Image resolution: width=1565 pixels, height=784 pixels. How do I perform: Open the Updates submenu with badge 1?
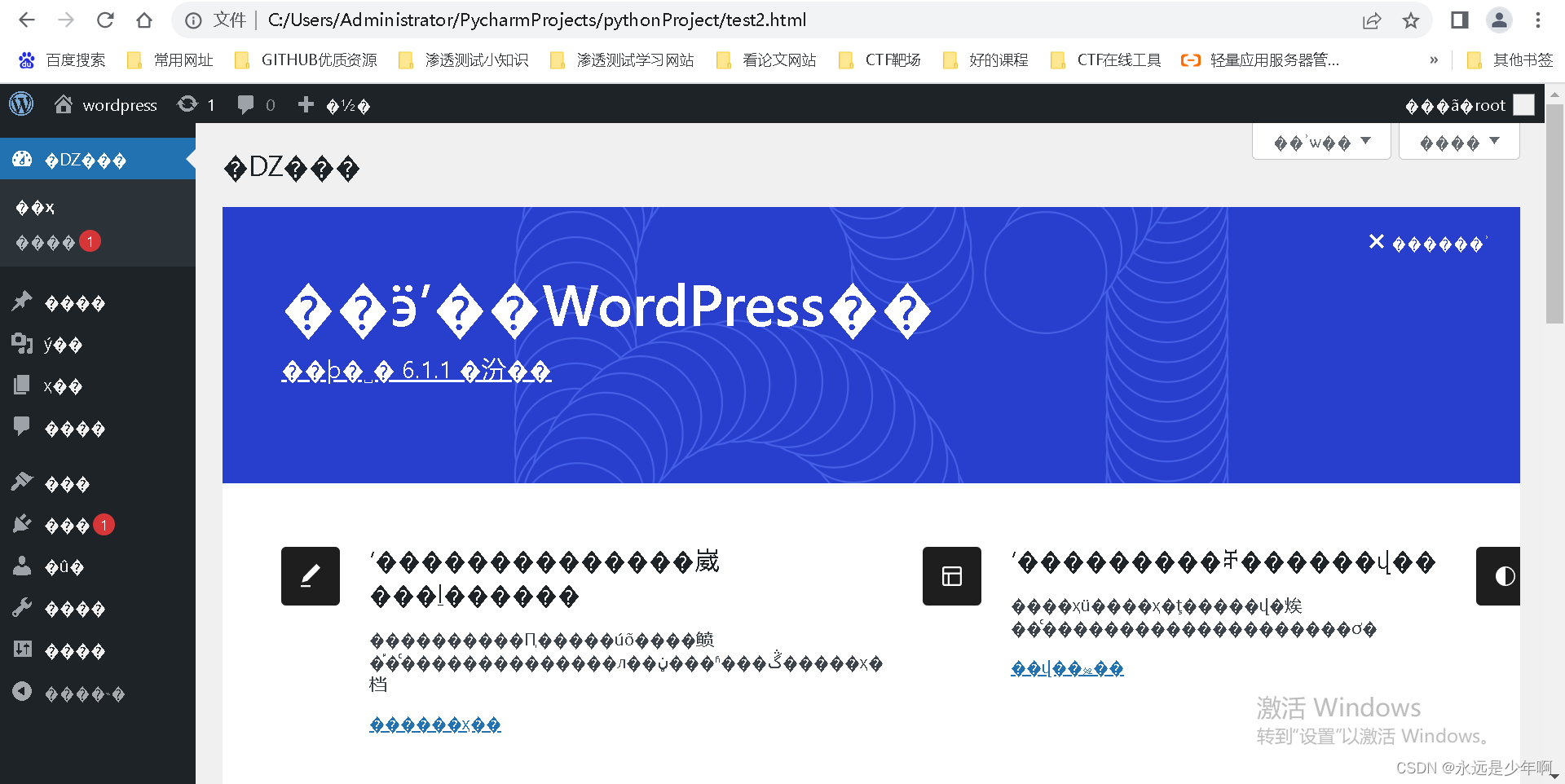[x=57, y=242]
